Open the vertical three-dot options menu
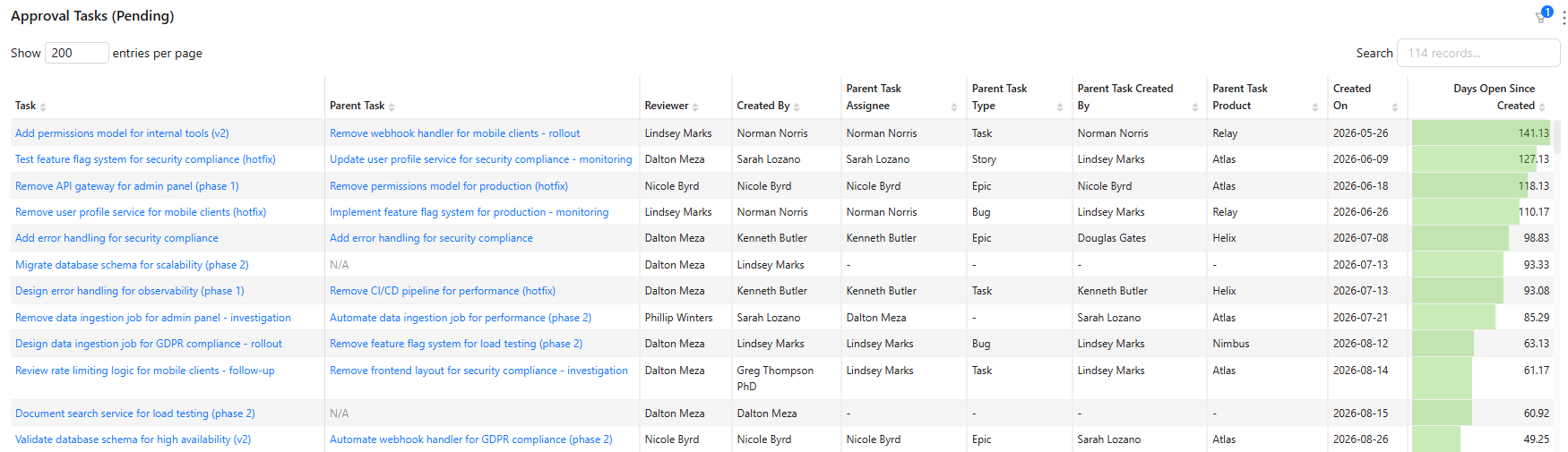This screenshot has width=1568, height=452. (x=1564, y=17)
